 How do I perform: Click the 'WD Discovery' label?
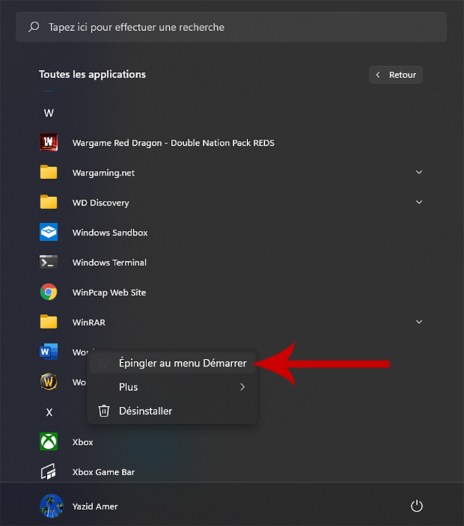pyautogui.click(x=101, y=203)
